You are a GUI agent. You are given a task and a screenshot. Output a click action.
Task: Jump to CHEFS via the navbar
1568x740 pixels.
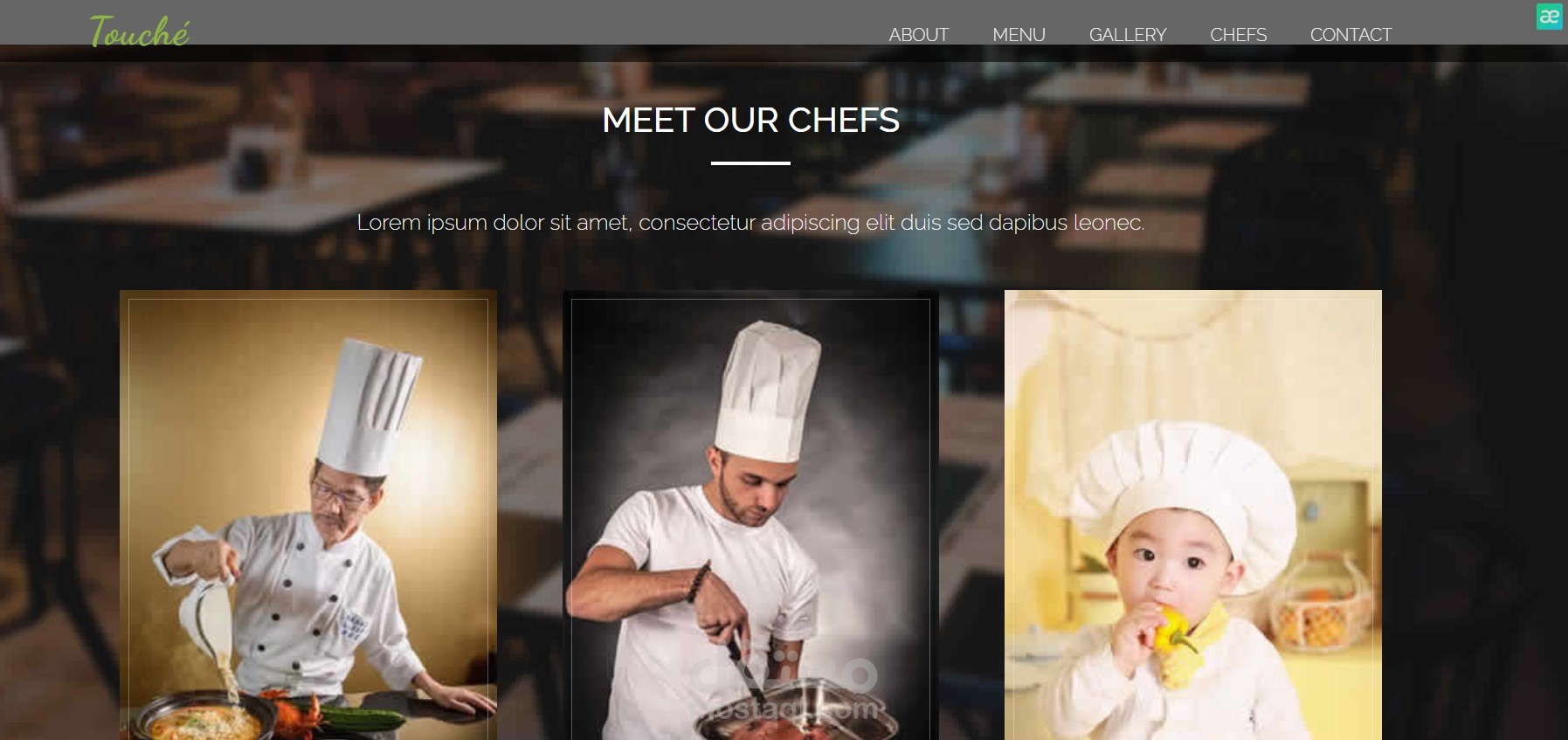pyautogui.click(x=1238, y=35)
